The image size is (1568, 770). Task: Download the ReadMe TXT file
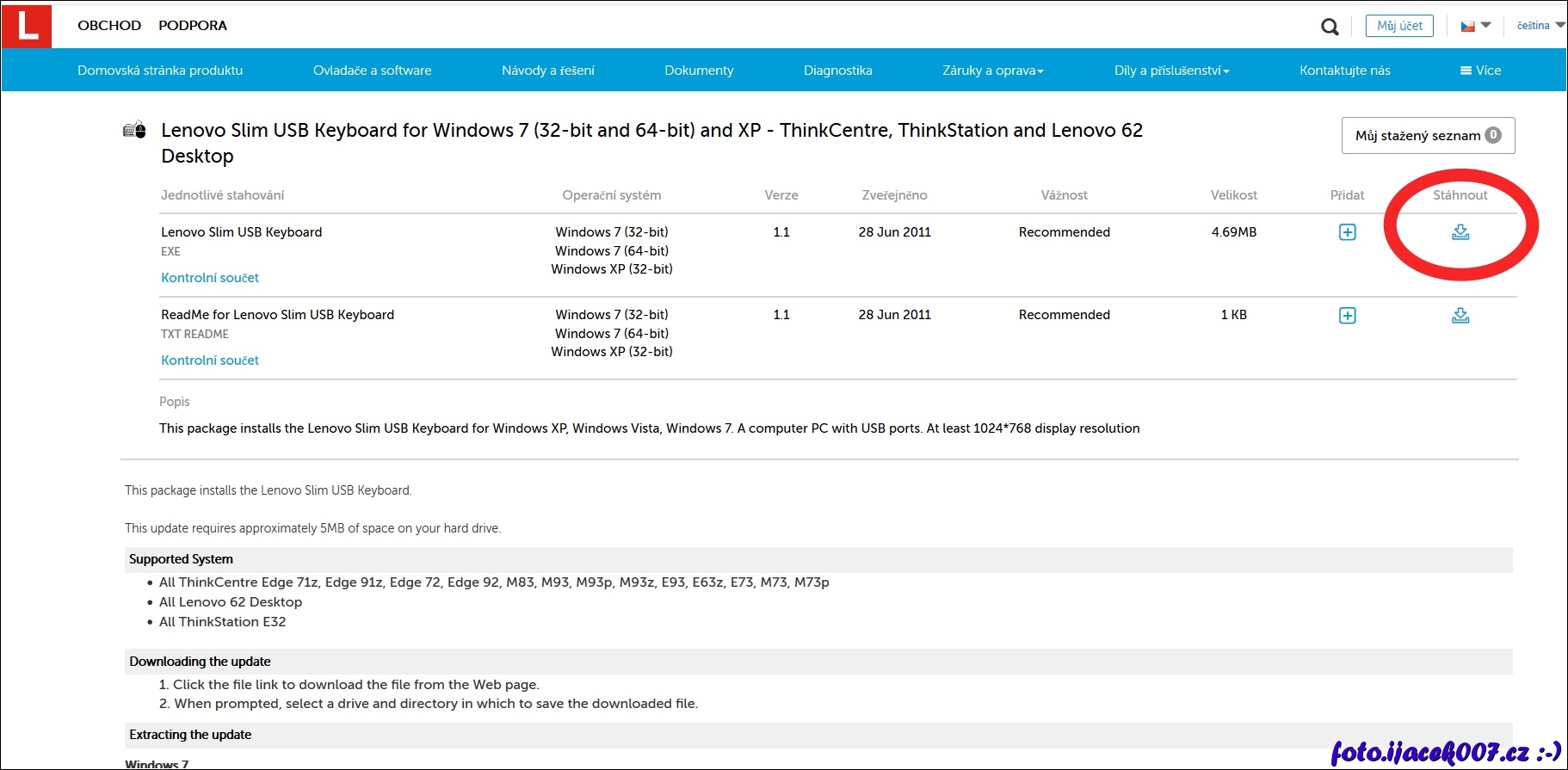(x=1460, y=316)
